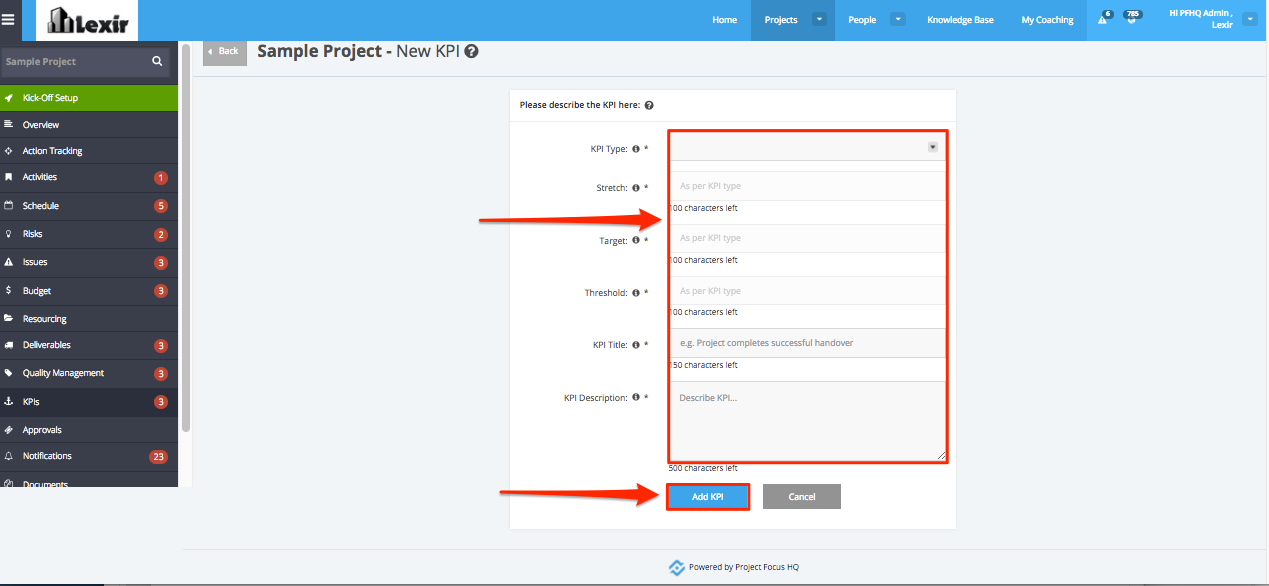Click '150 characters left' text
The width and height of the screenshot is (1269, 586).
[x=703, y=365]
